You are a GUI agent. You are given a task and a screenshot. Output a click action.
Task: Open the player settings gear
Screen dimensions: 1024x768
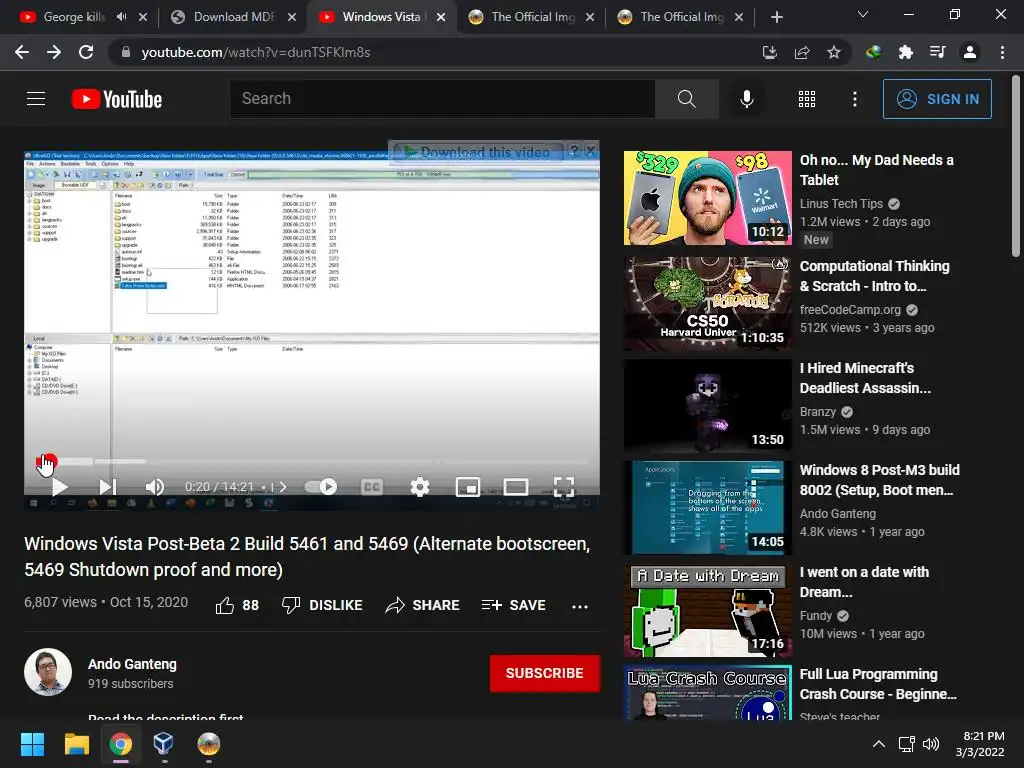(x=419, y=487)
